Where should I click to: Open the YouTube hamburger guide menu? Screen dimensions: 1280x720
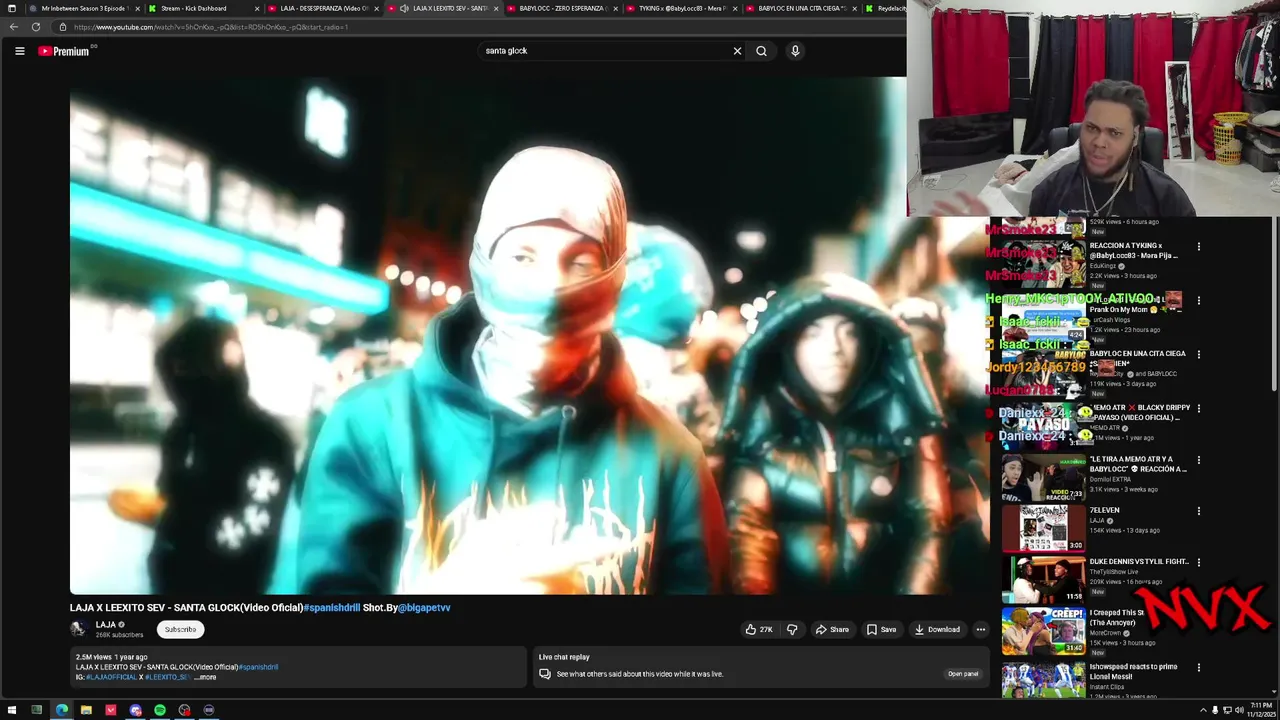(x=19, y=51)
